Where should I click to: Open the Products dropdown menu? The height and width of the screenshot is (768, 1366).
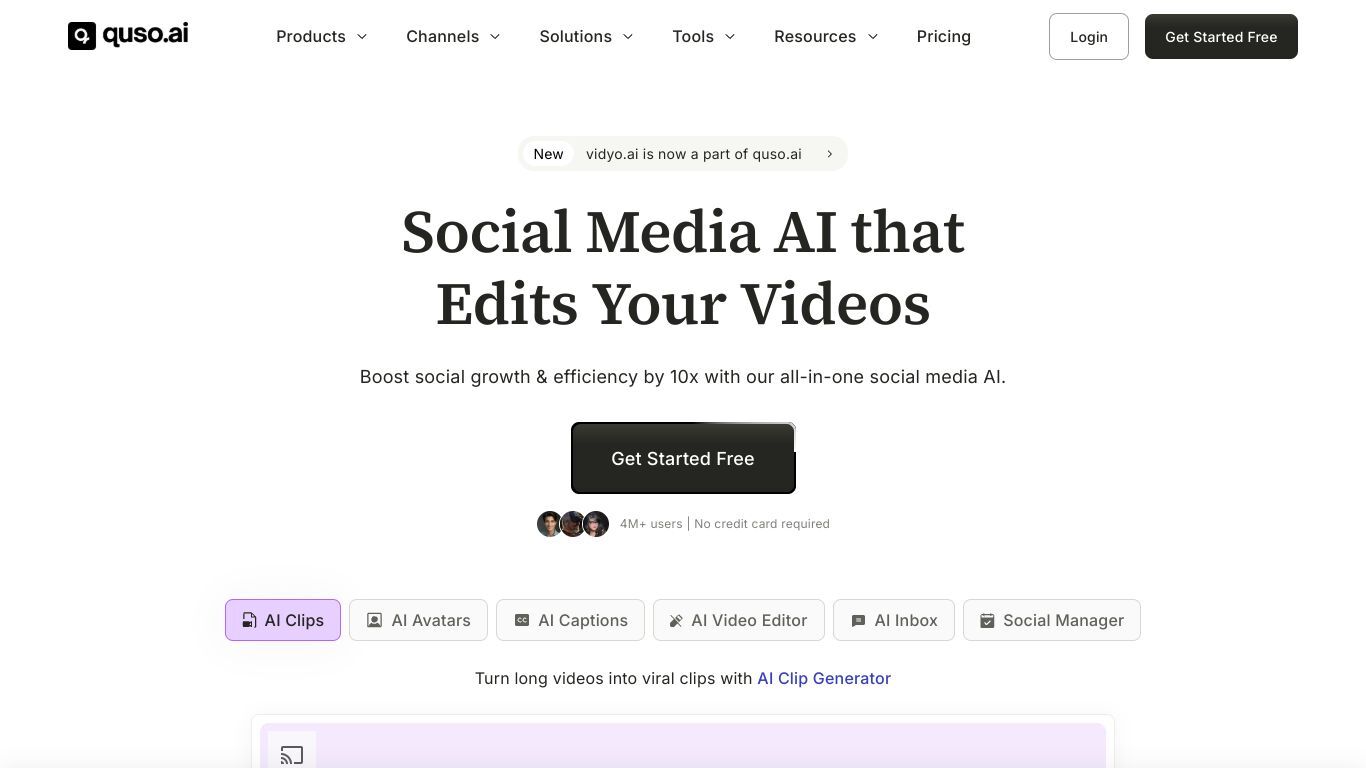point(322,36)
